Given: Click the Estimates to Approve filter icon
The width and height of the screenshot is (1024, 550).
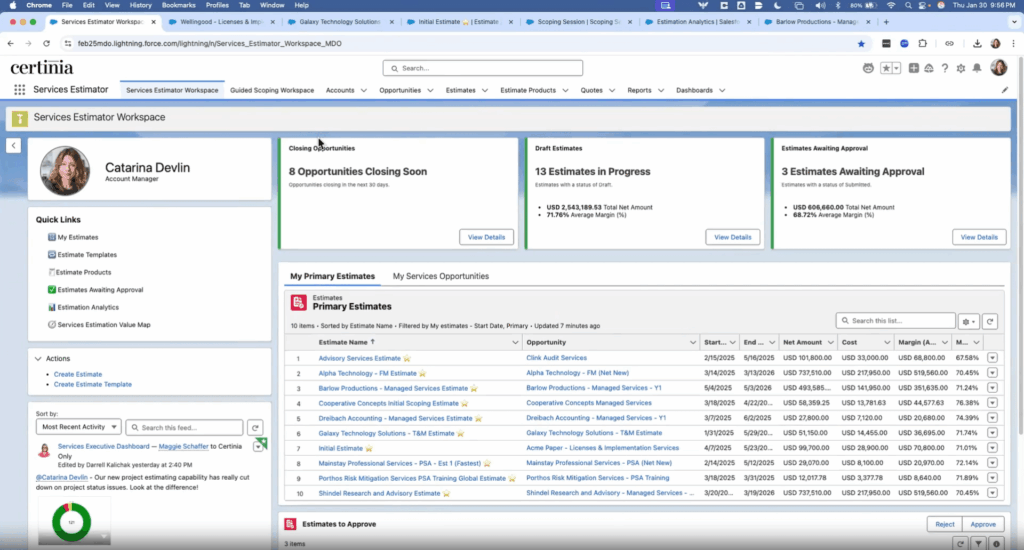Looking at the screenshot, I should pyautogui.click(x=978, y=543).
